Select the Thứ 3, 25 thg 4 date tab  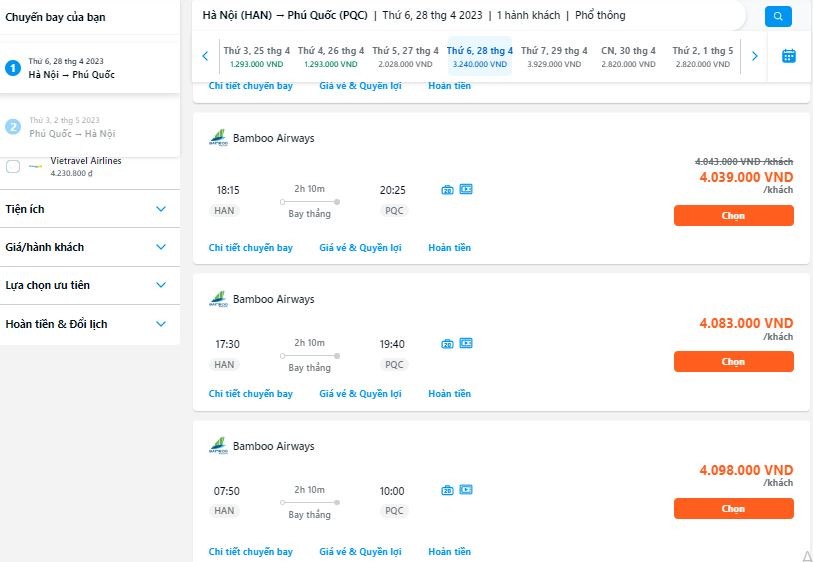[x=257, y=56]
